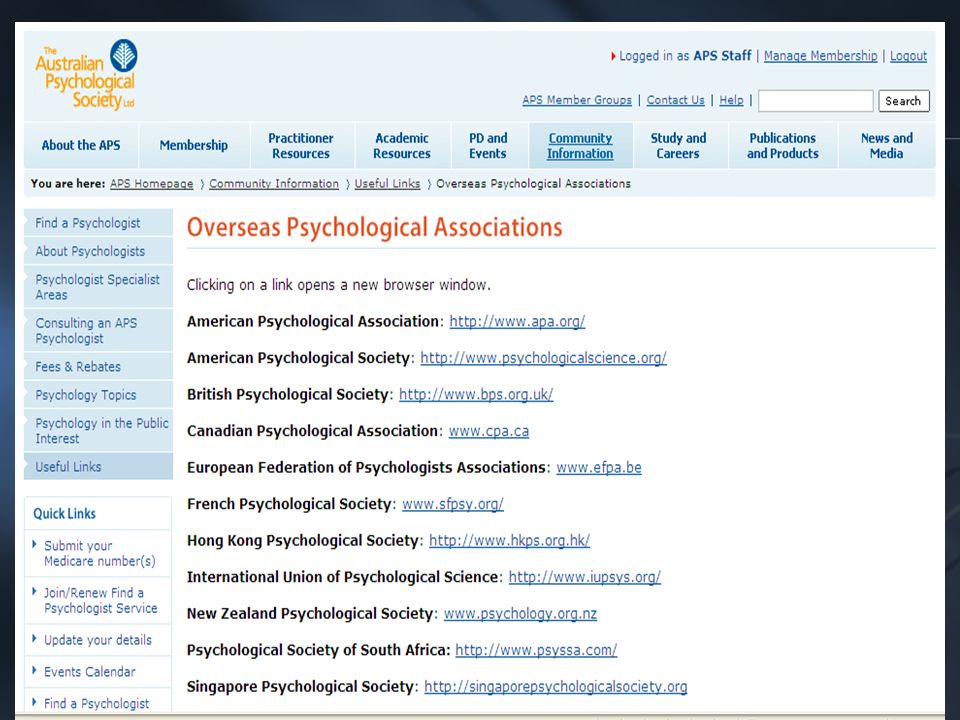The height and width of the screenshot is (720, 960).
Task: Open Psychologist Specialist Areas sidebar item
Action: [x=99, y=287]
